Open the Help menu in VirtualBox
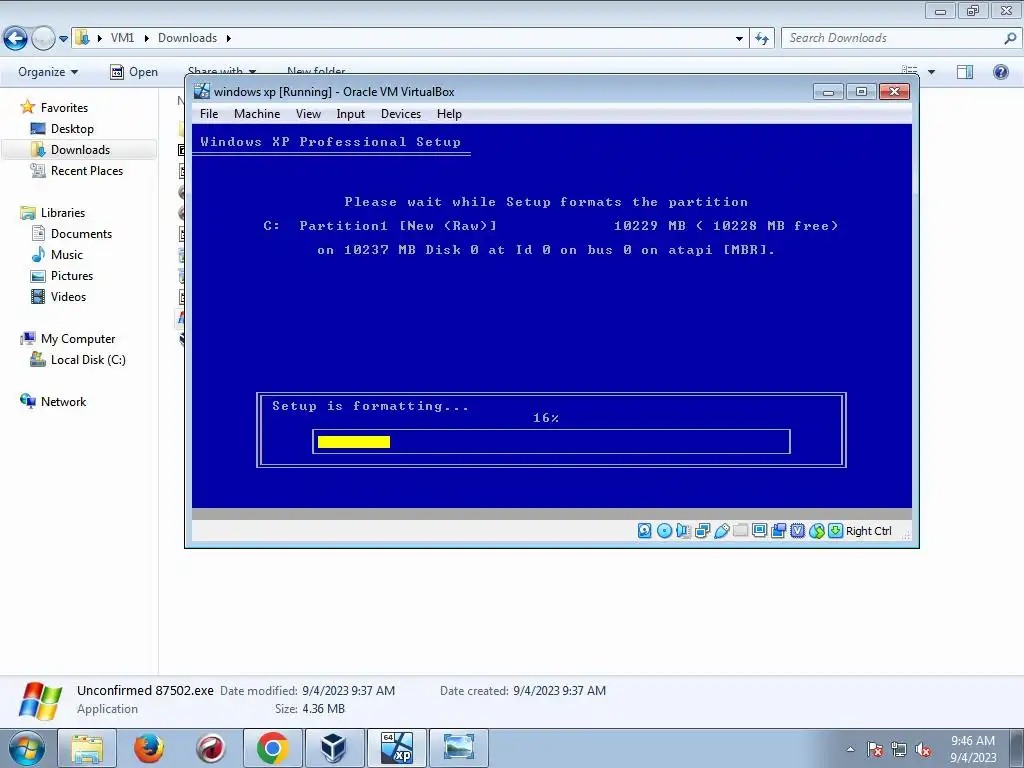The height and width of the screenshot is (768, 1024). 449,114
